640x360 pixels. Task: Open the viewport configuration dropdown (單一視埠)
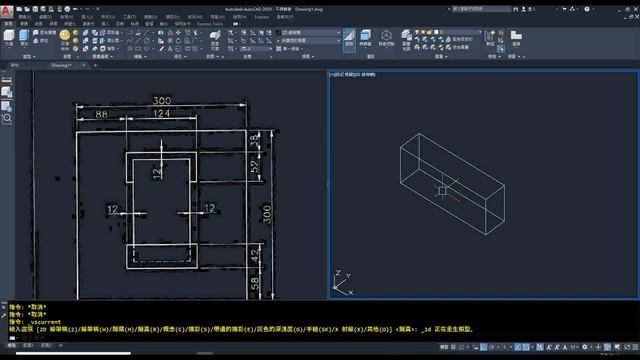[x=291, y=49]
